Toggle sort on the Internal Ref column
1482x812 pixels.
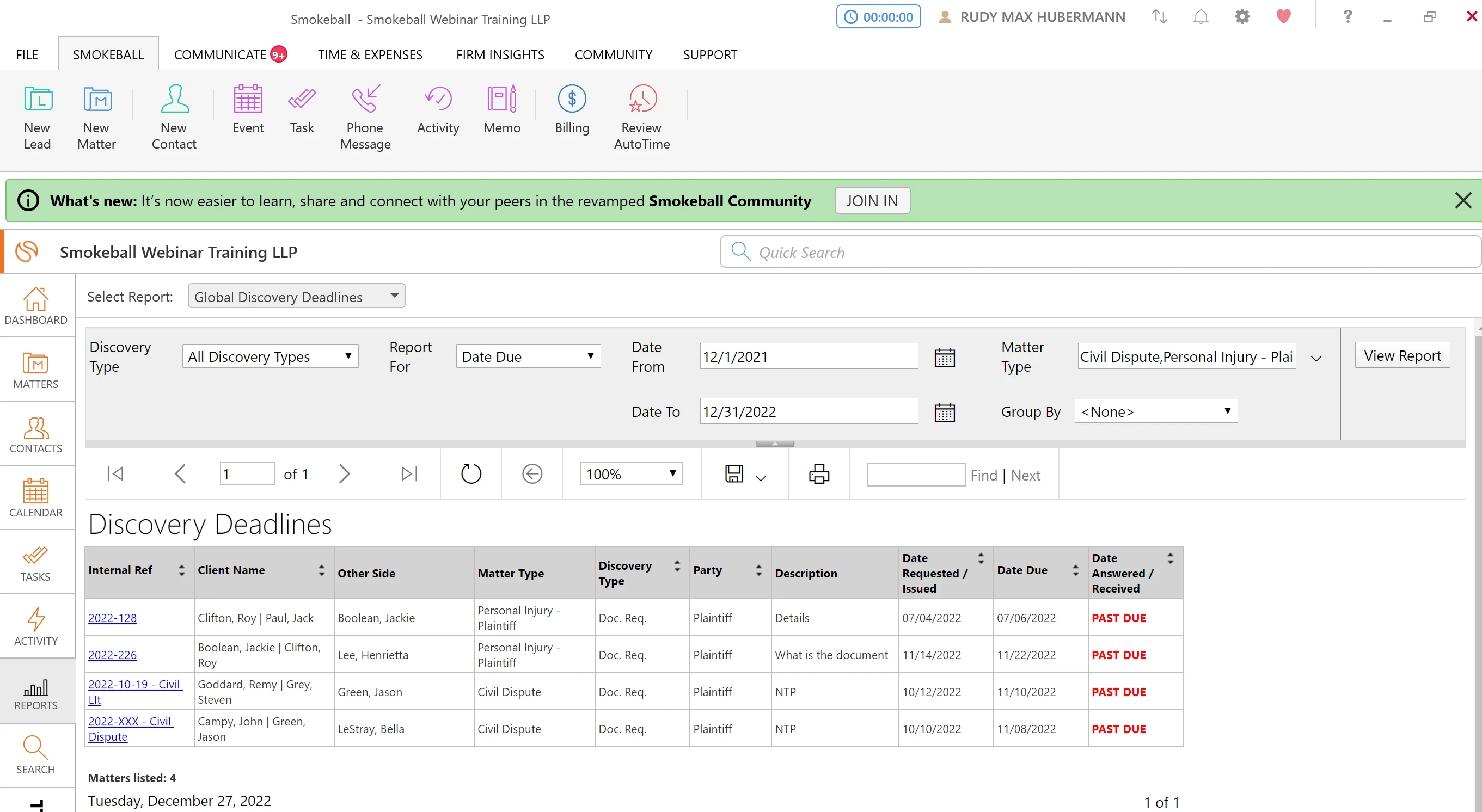182,570
